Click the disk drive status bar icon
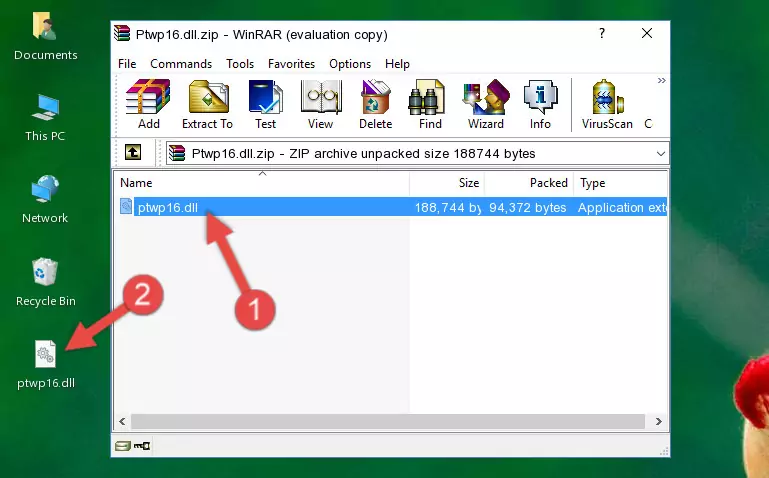Viewport: 769px width, 478px height. [122, 446]
